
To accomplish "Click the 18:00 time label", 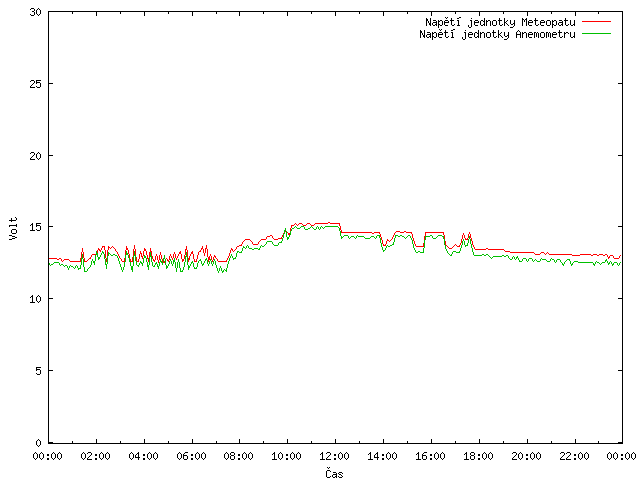I will pyautogui.click(x=478, y=456).
